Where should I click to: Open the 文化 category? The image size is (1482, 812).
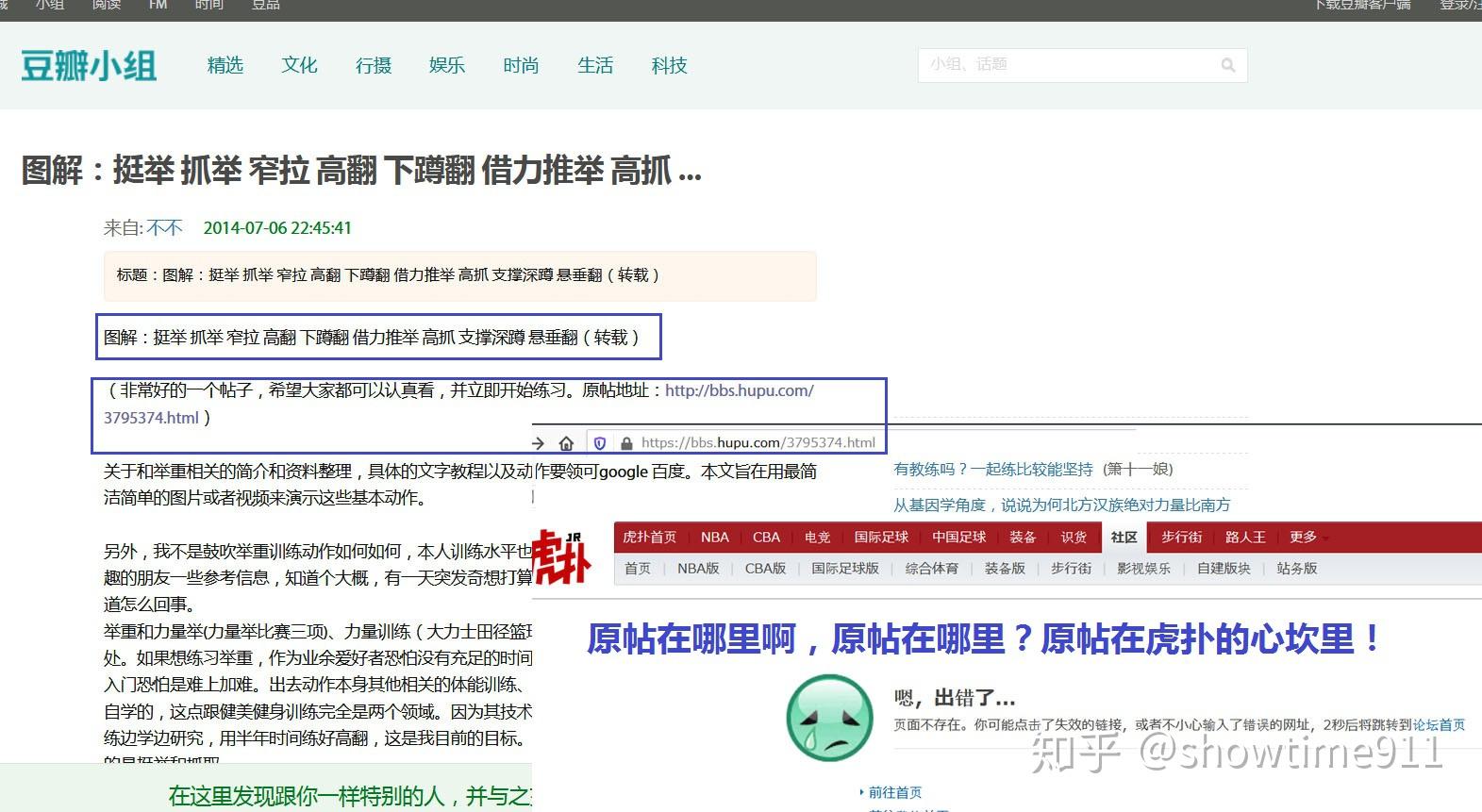(x=299, y=65)
